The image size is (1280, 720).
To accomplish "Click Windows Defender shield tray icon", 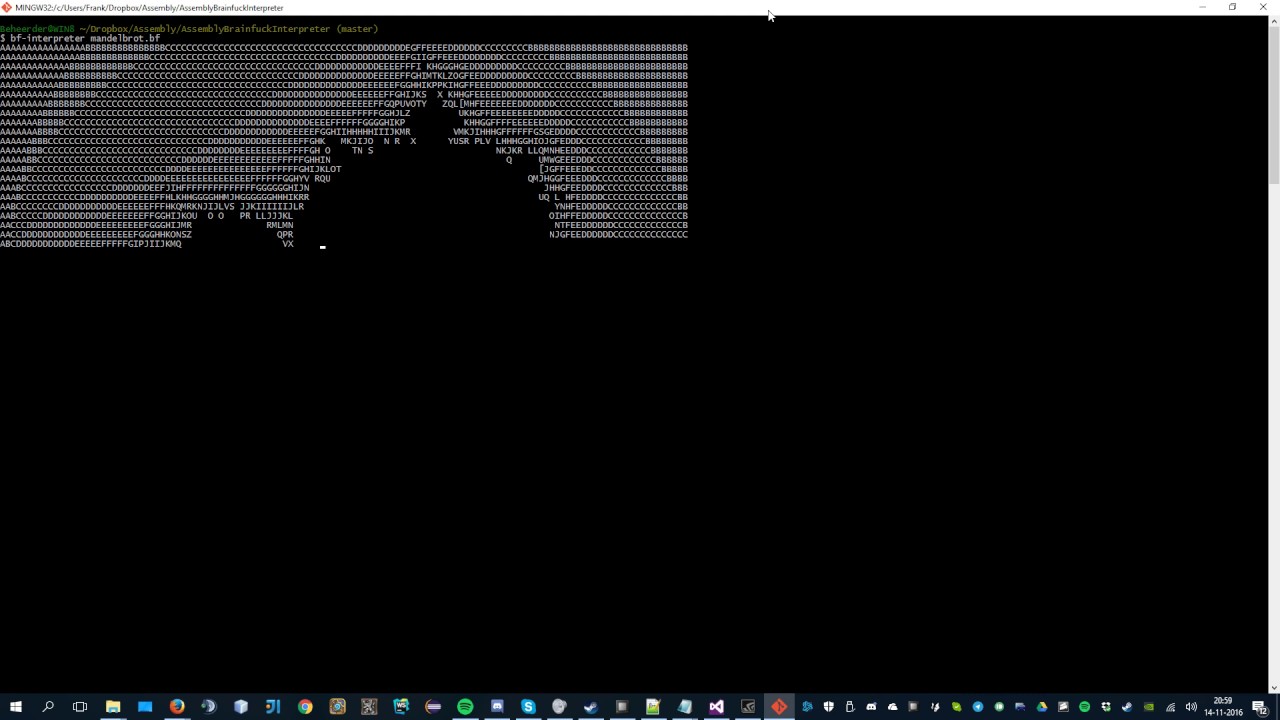I will click(x=828, y=707).
